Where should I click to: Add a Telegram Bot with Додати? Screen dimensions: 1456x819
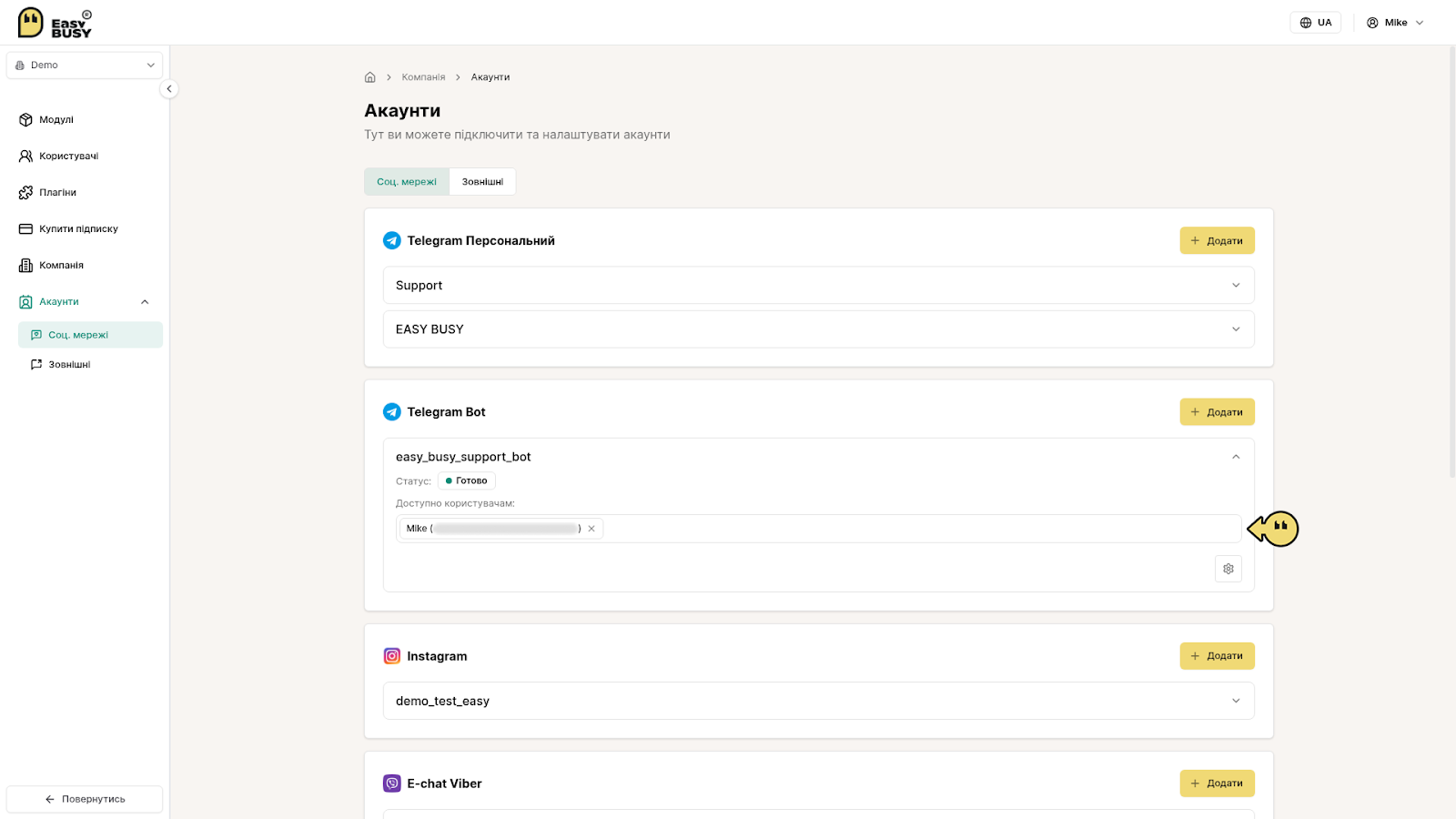(1217, 412)
